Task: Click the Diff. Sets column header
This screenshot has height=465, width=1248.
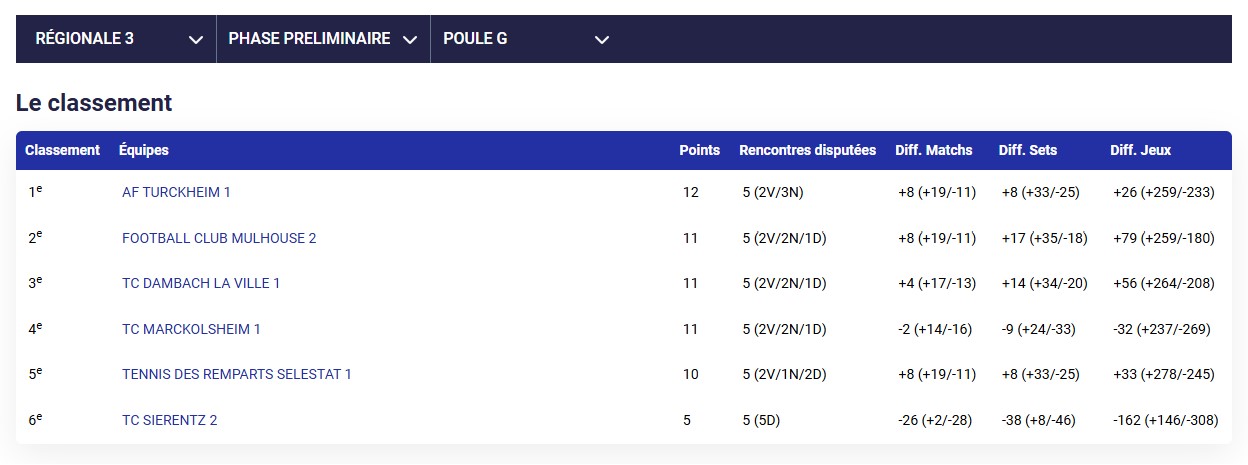Action: coord(1027,150)
